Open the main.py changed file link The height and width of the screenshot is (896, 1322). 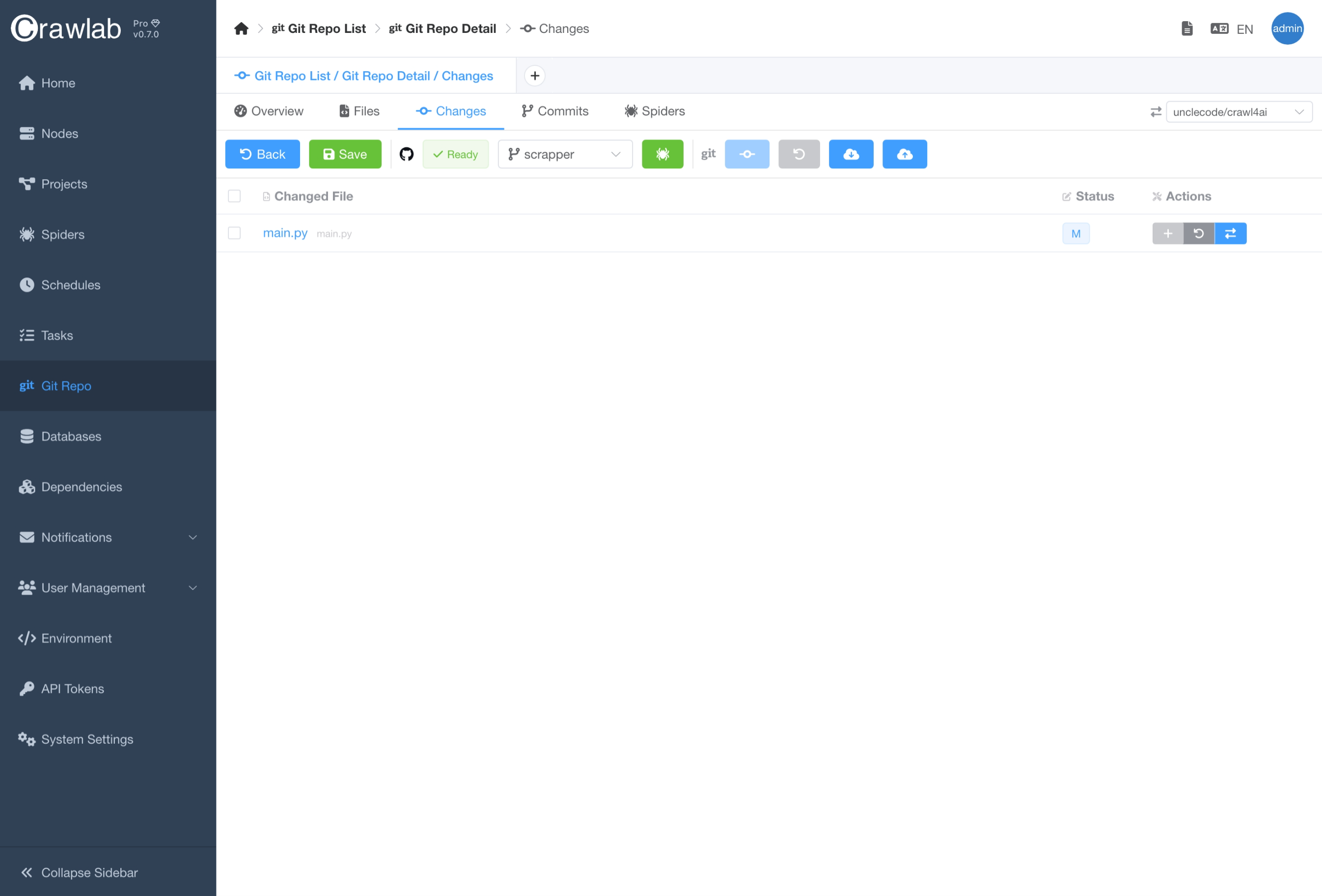tap(285, 233)
